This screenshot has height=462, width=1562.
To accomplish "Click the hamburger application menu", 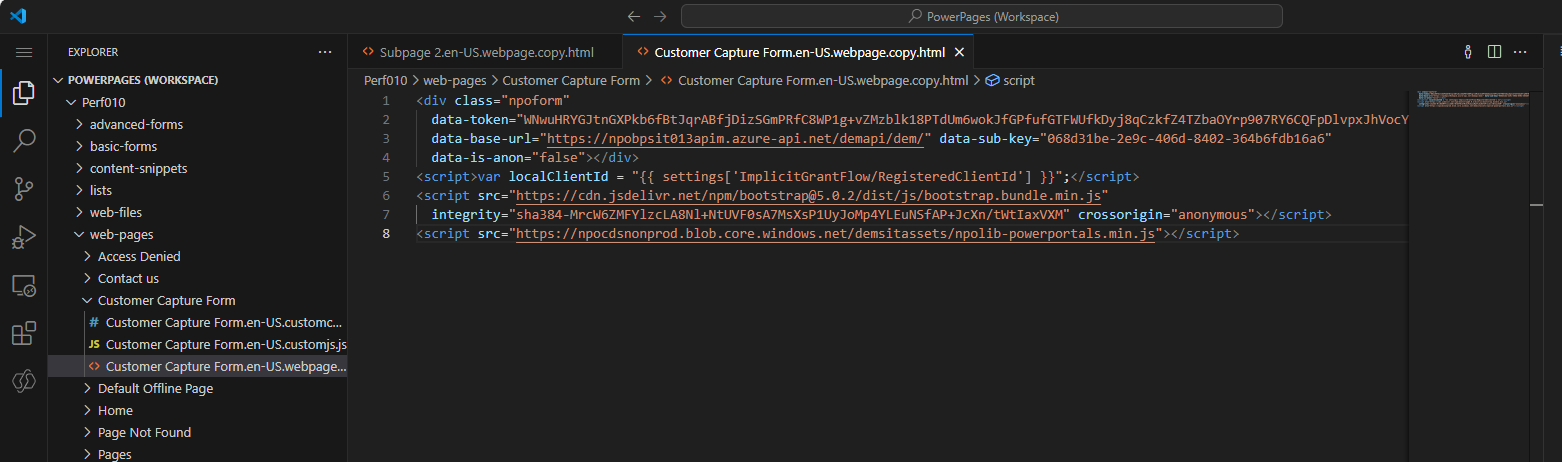I will (24, 52).
